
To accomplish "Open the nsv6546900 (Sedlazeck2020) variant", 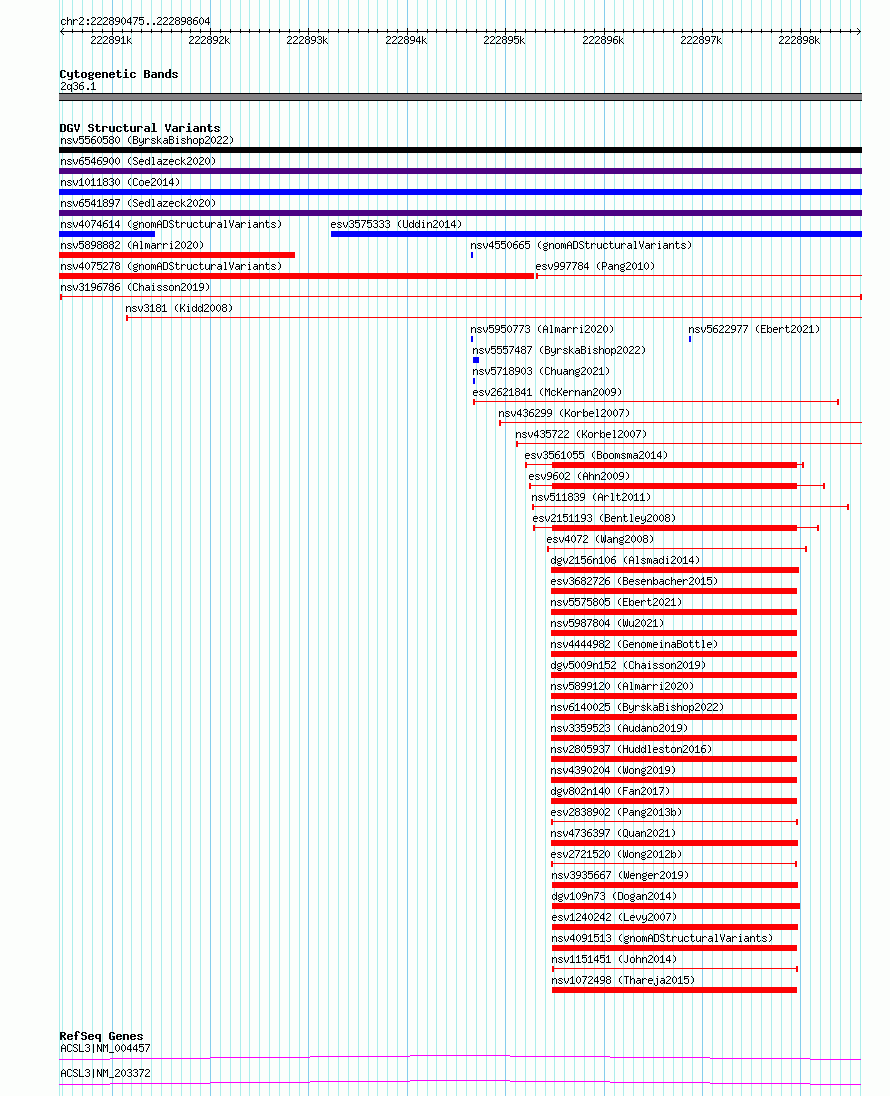I will (x=138, y=161).
